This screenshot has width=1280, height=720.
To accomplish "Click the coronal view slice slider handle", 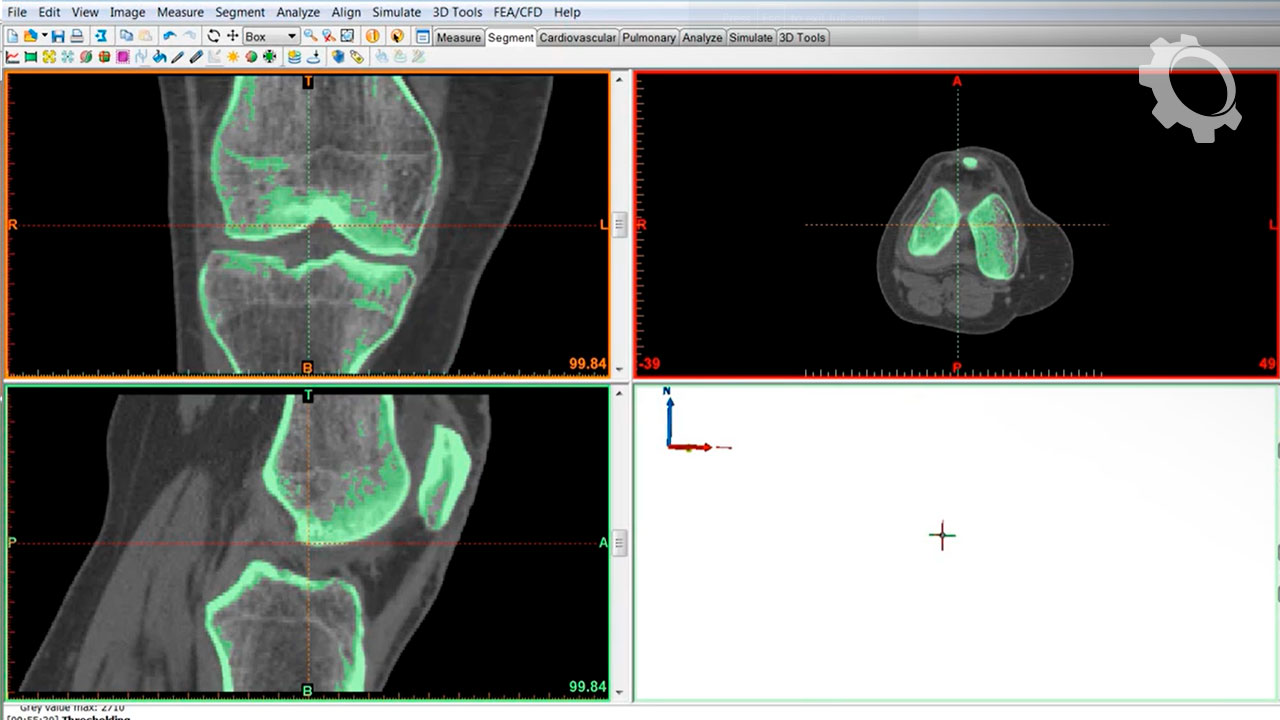I will pyautogui.click(x=620, y=224).
